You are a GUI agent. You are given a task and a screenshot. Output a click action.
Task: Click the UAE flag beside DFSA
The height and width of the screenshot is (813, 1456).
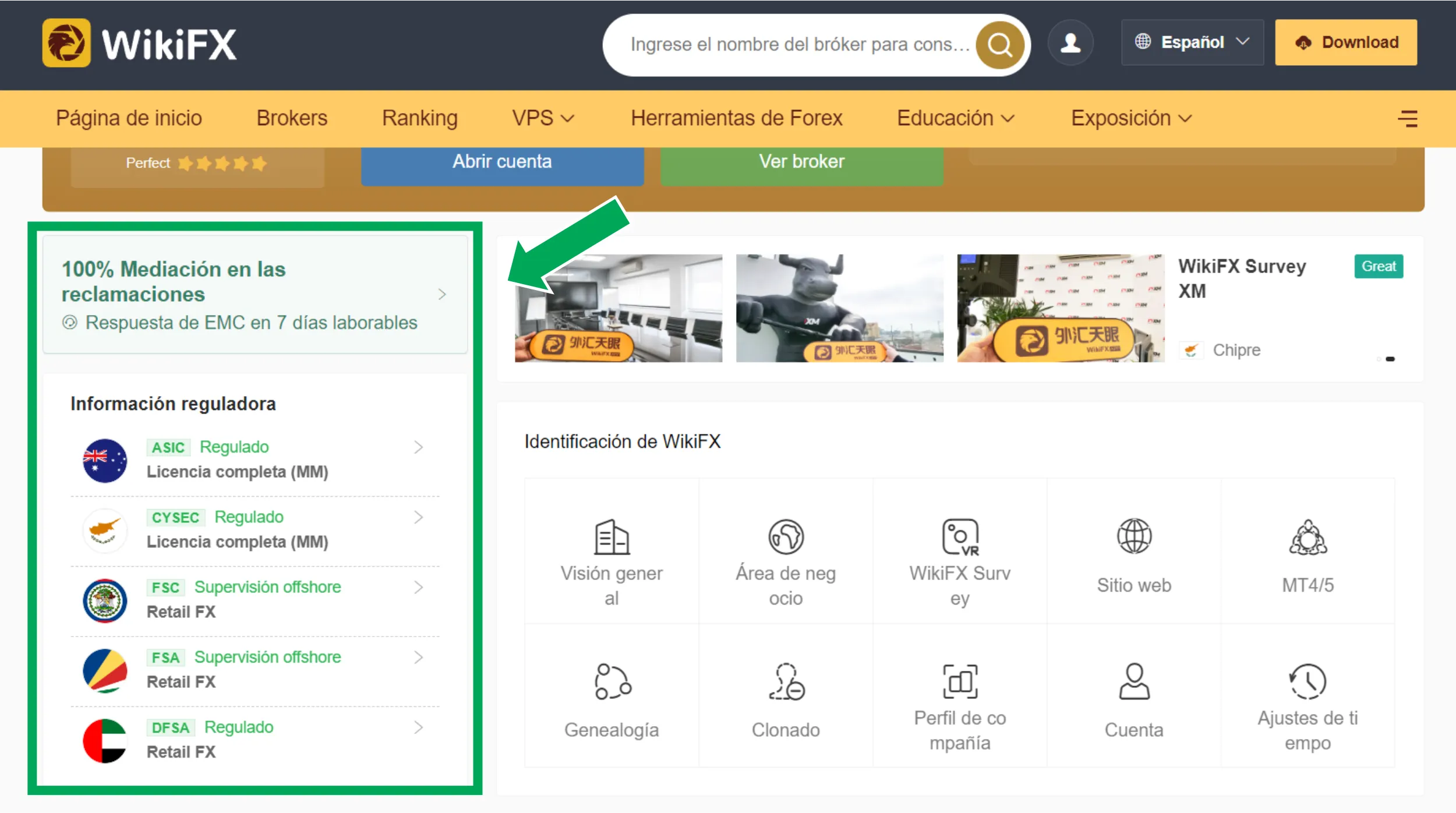tap(105, 741)
